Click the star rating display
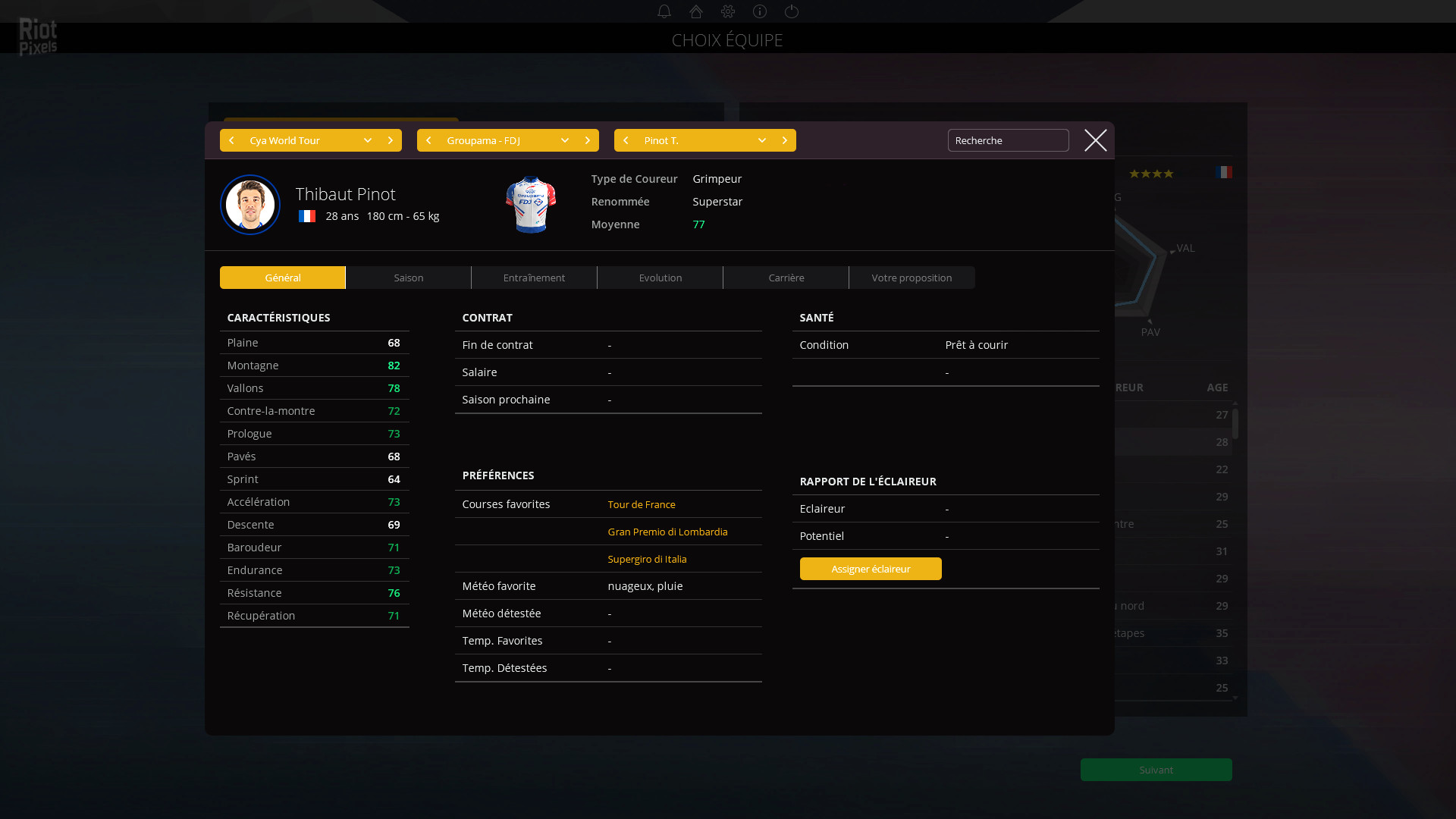This screenshot has height=819, width=1456. tap(1152, 173)
